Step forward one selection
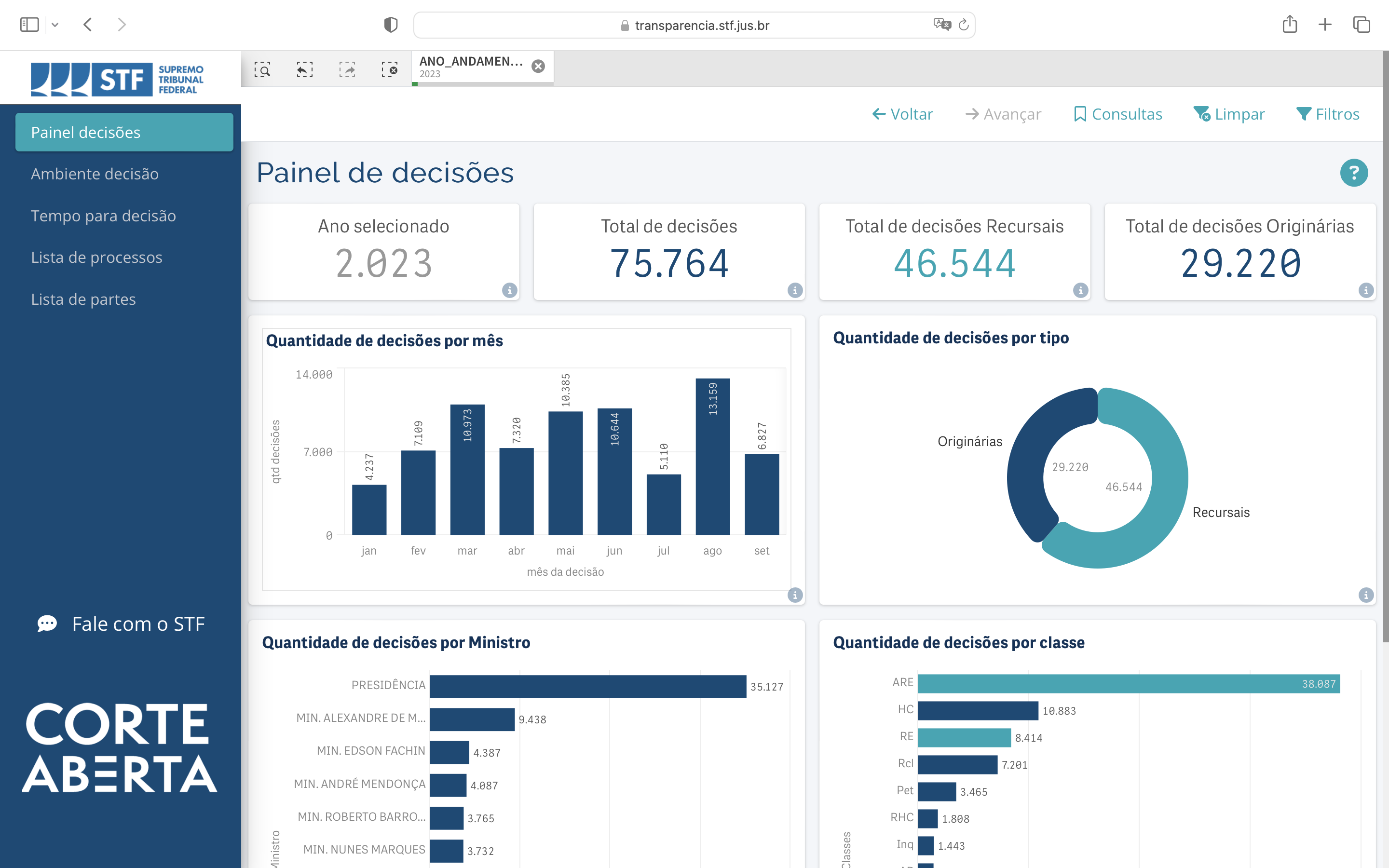The height and width of the screenshot is (868, 1389). [x=347, y=69]
